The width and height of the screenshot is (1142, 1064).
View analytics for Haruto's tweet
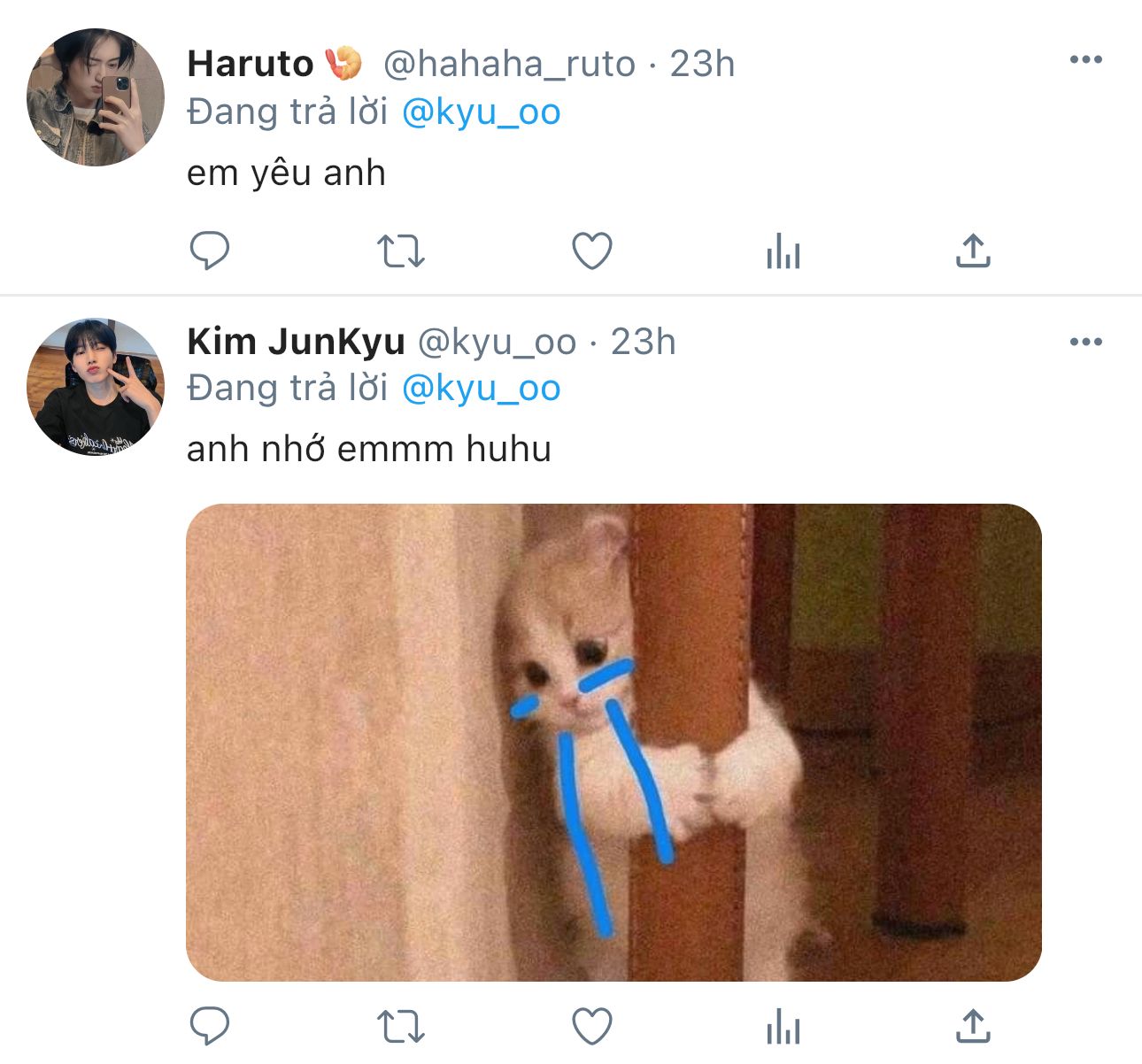pos(783,251)
